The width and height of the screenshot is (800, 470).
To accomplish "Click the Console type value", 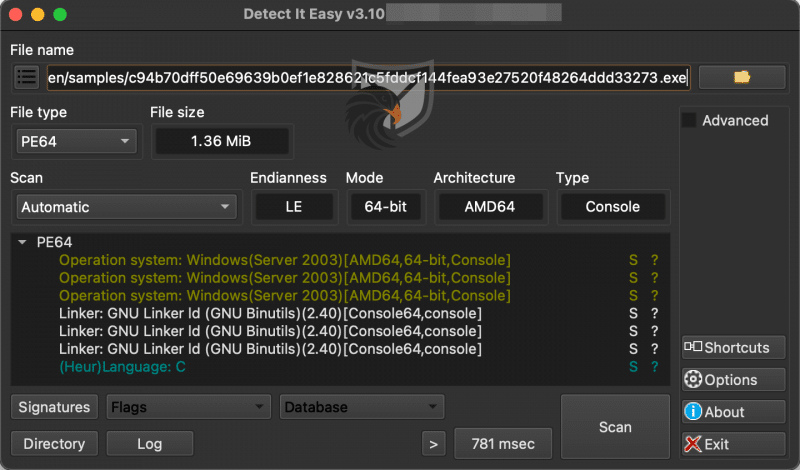I will click(613, 207).
